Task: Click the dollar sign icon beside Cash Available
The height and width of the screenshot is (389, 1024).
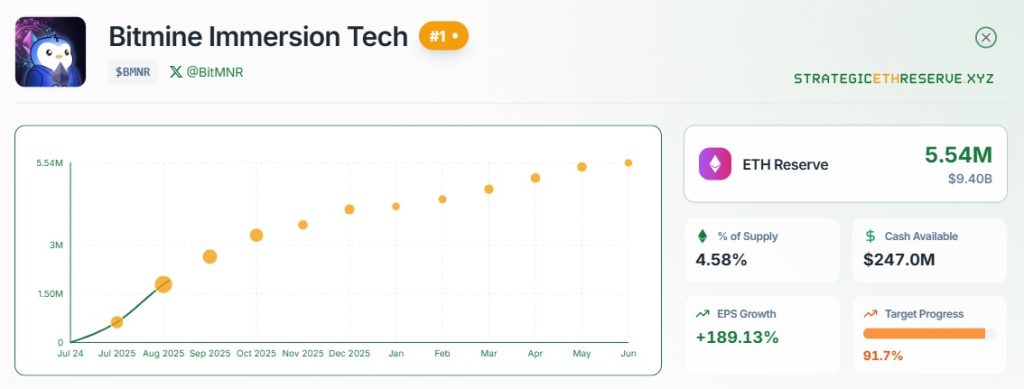Action: coord(870,236)
